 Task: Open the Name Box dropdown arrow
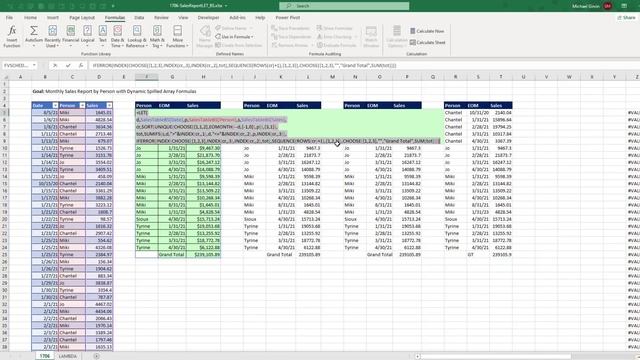pyautogui.click(x=34, y=65)
